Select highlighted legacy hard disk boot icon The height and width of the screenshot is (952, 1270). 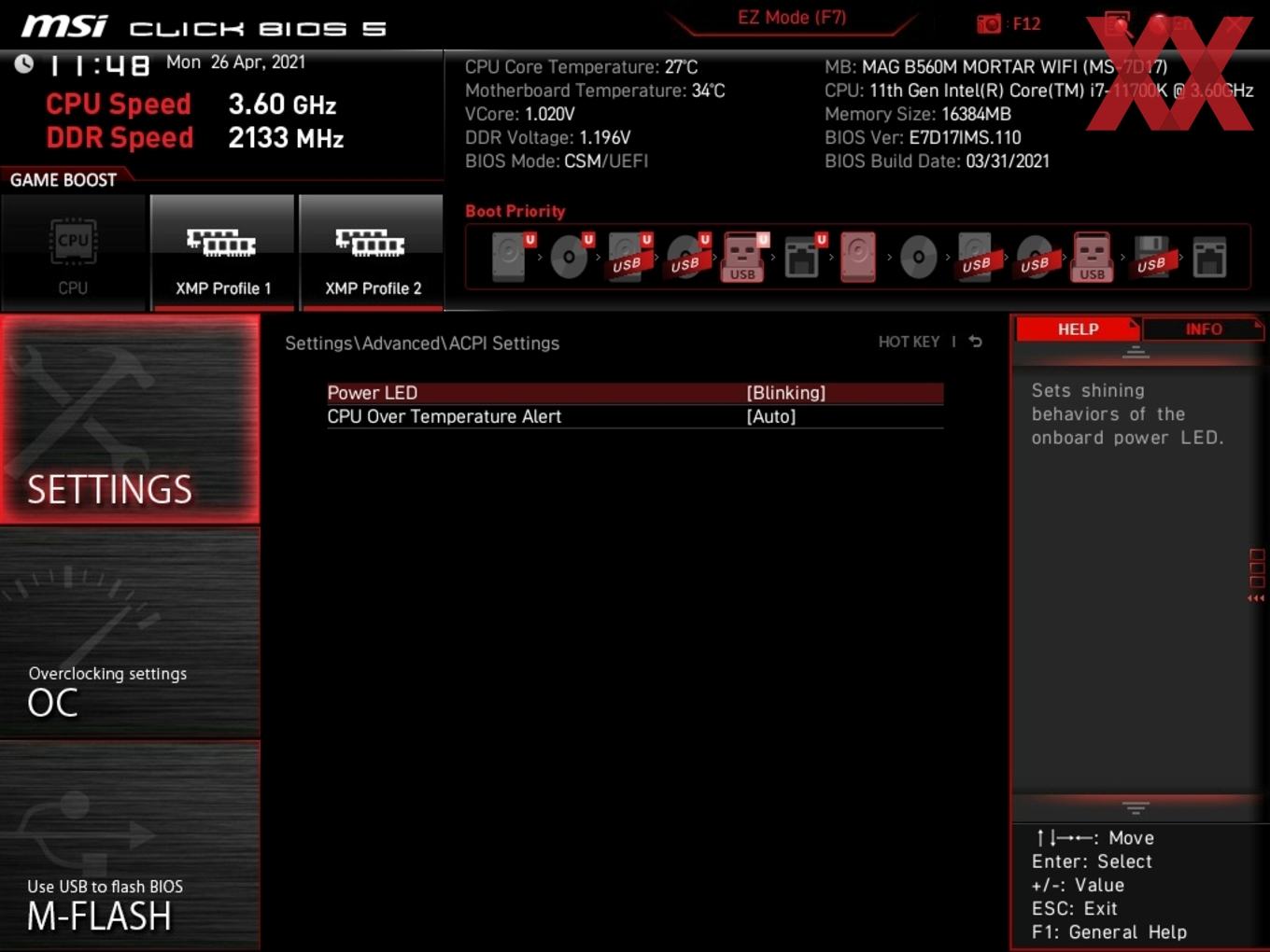858,257
